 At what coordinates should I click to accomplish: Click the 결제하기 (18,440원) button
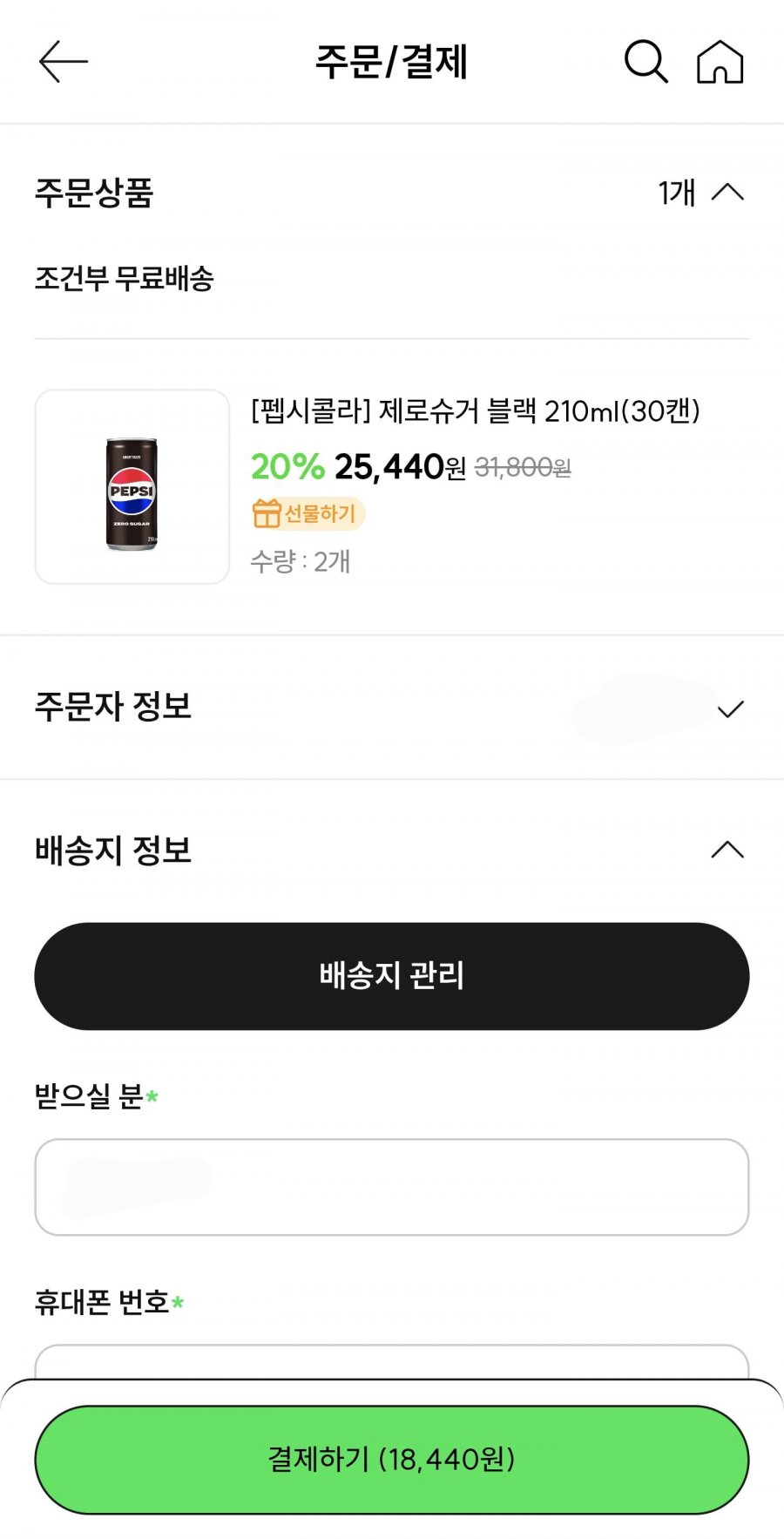click(x=392, y=1459)
